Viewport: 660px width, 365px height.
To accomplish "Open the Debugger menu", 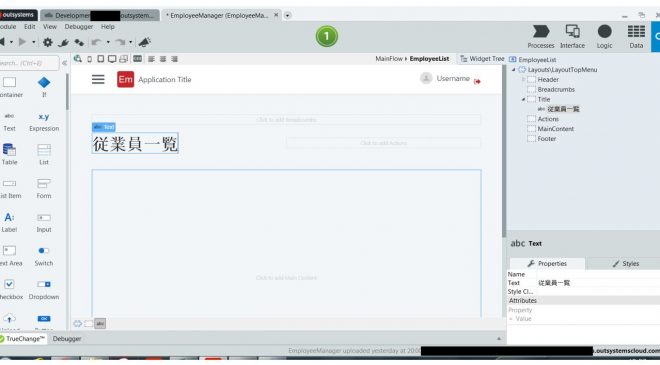I will click(x=79, y=27).
